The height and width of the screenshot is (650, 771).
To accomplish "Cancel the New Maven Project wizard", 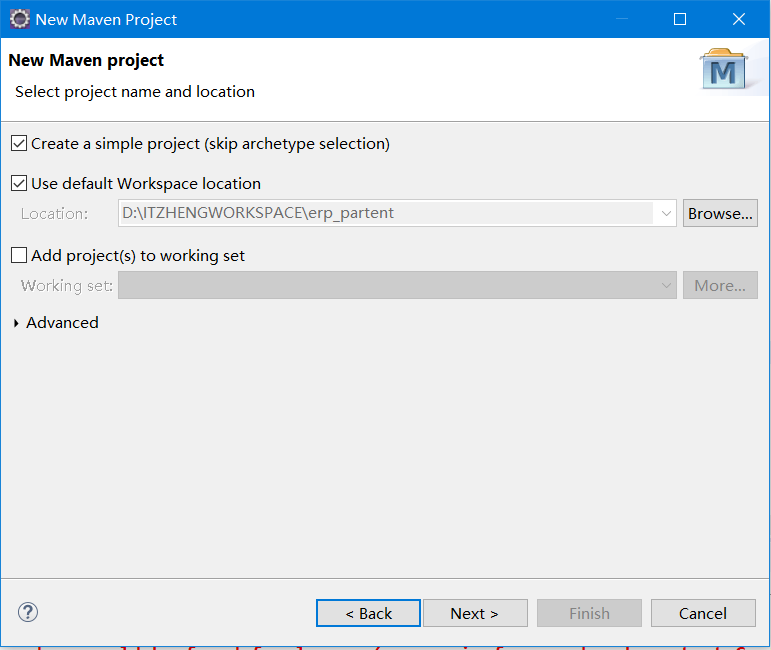I will click(703, 613).
